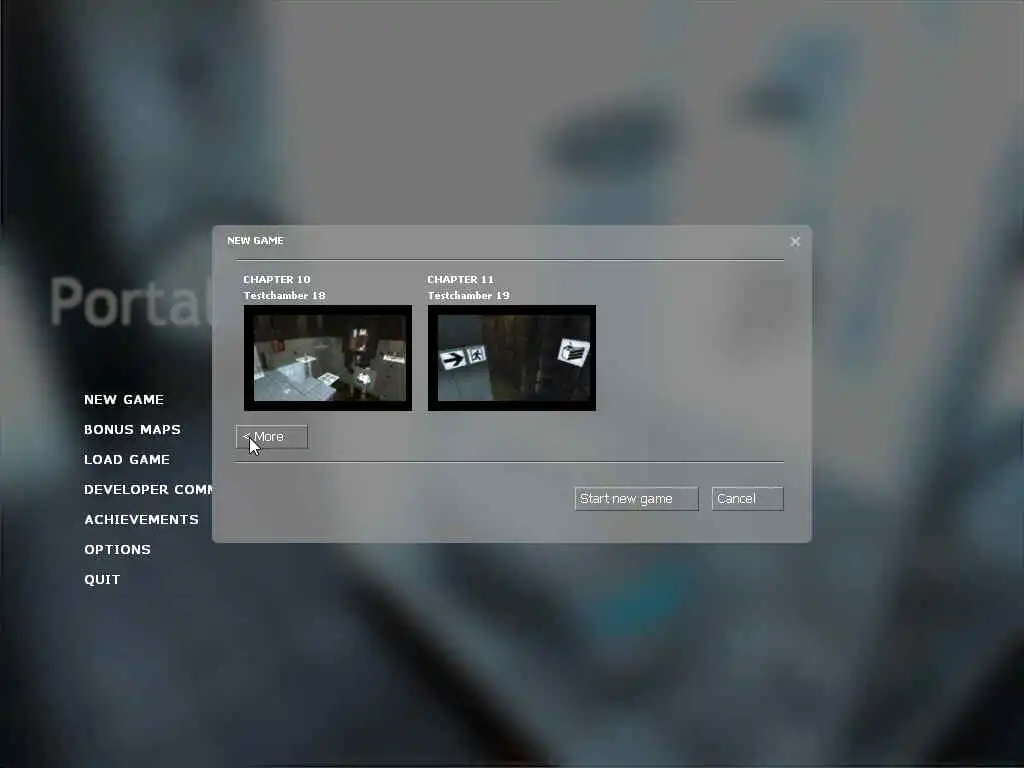Select Load Game from the main menu
The height and width of the screenshot is (768, 1024).
[127, 460]
